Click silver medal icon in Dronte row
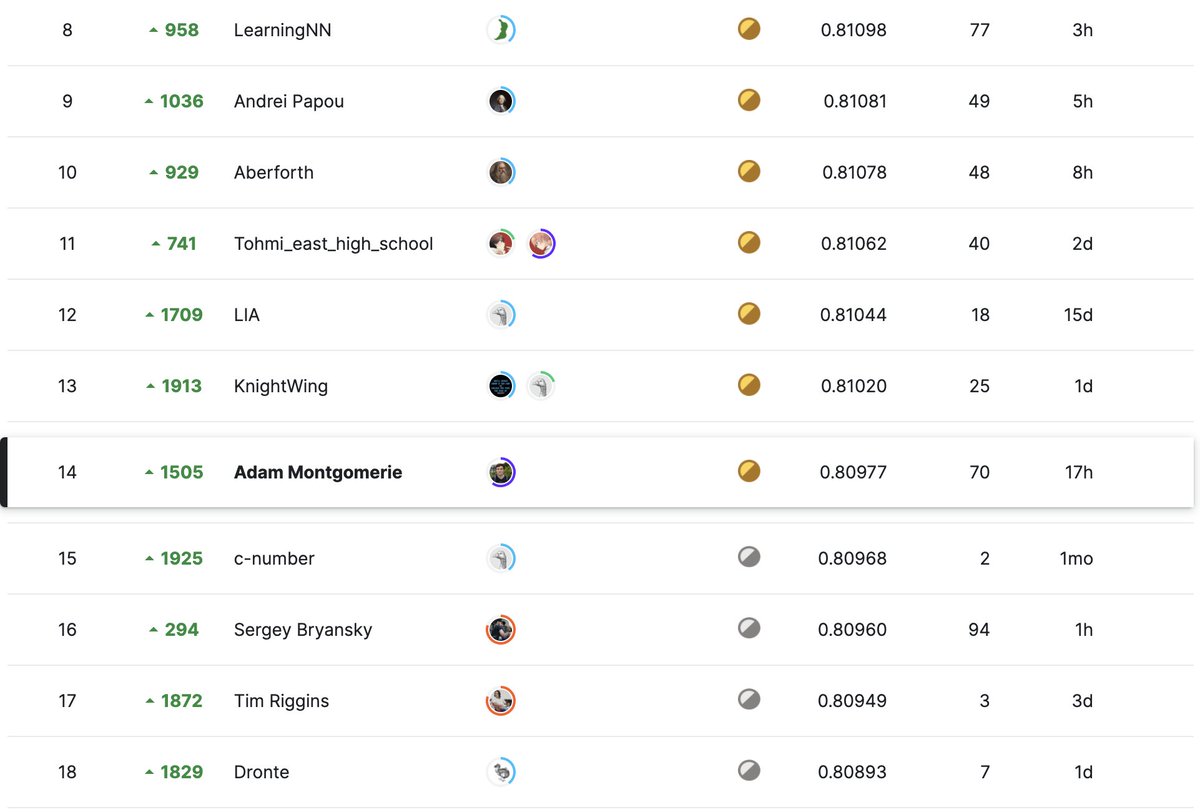1200x812 pixels. pyautogui.click(x=749, y=771)
